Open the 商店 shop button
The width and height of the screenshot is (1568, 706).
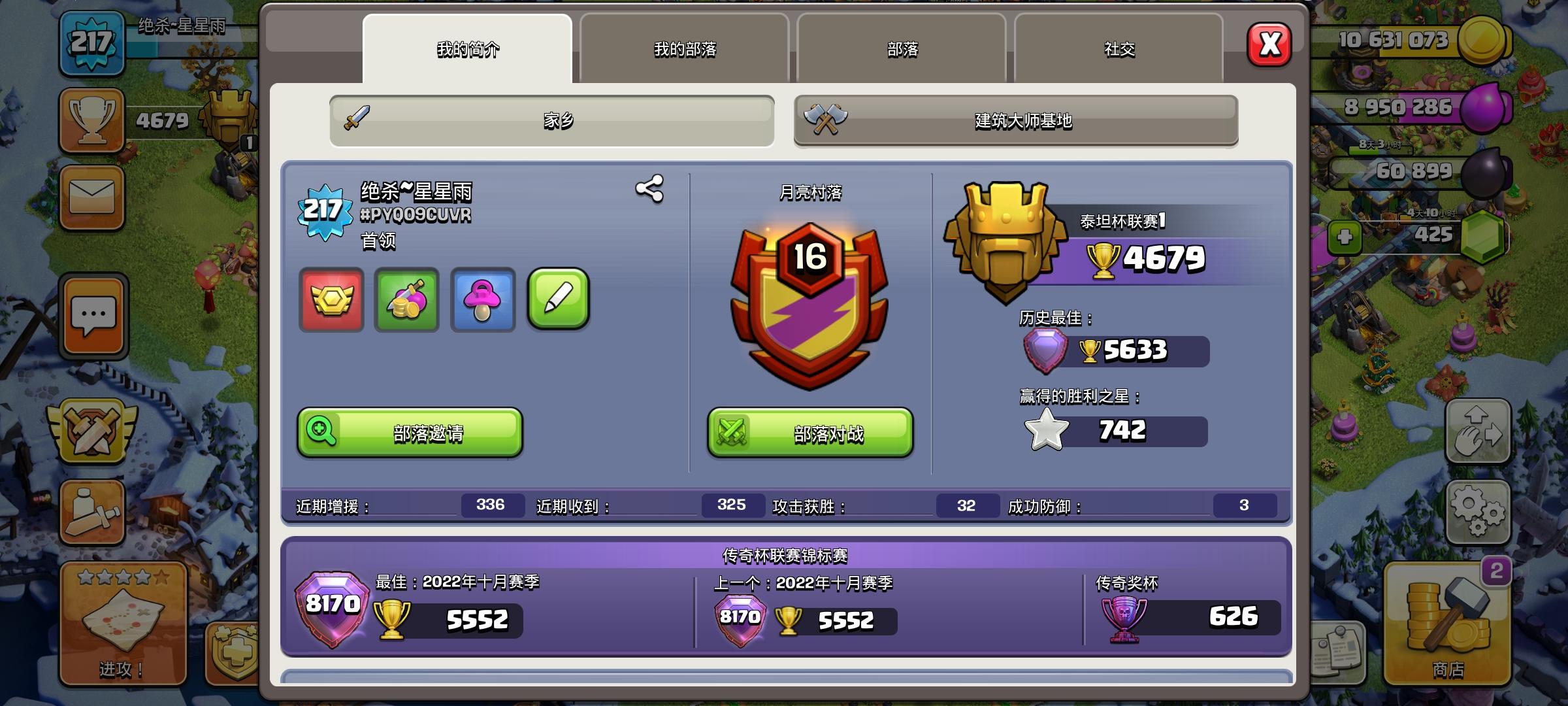(x=1447, y=624)
